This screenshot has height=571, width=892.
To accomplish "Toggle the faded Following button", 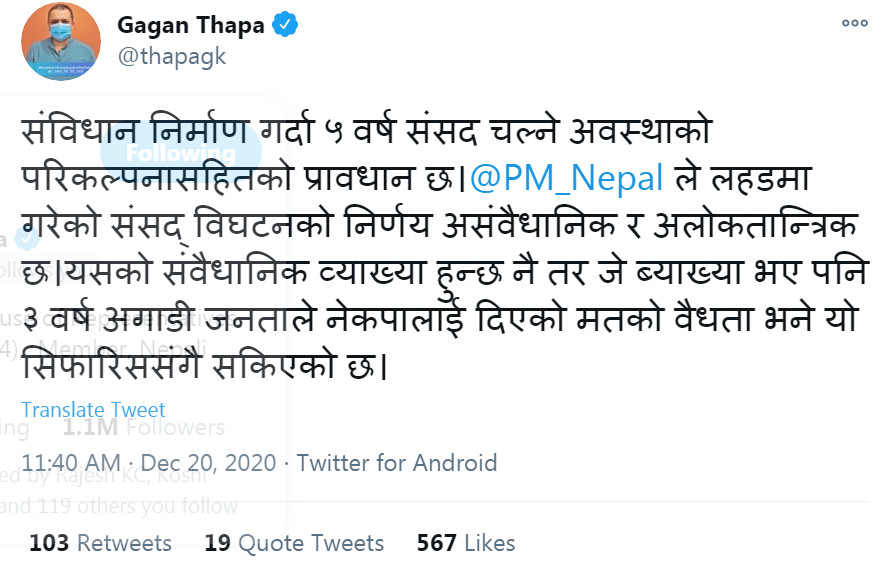I will [x=180, y=153].
